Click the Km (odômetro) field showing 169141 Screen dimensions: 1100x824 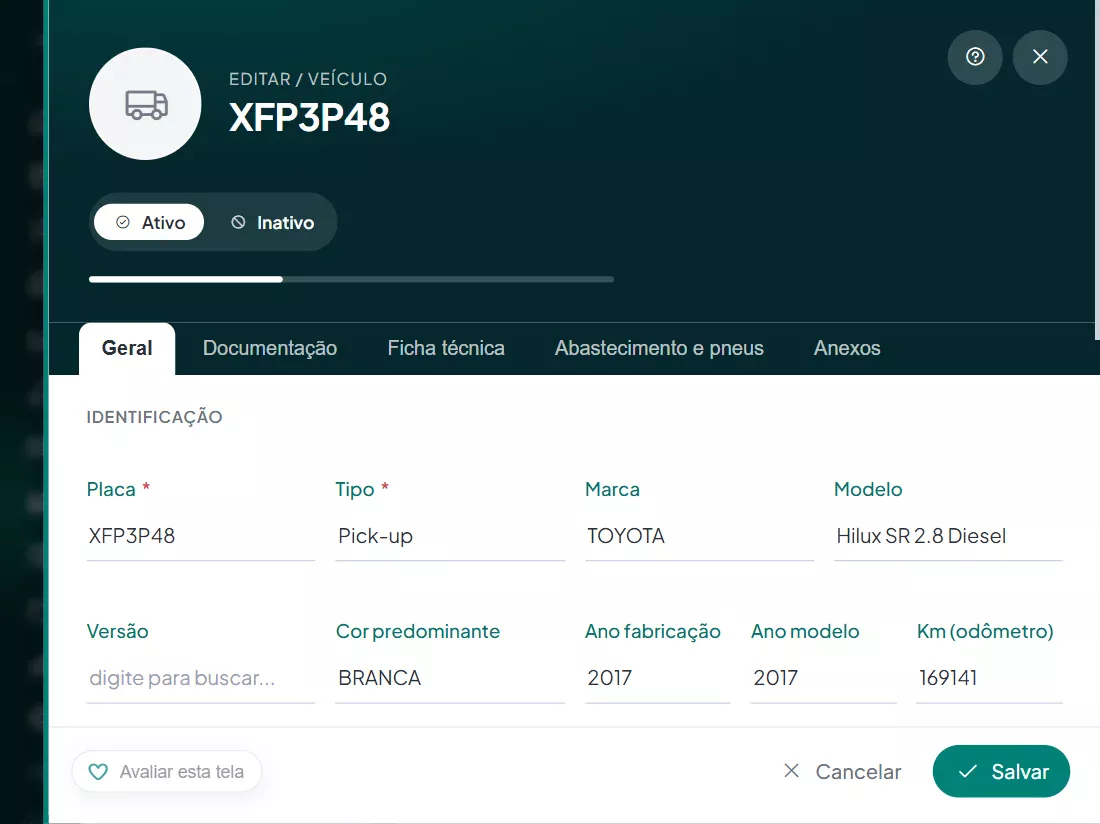point(989,678)
